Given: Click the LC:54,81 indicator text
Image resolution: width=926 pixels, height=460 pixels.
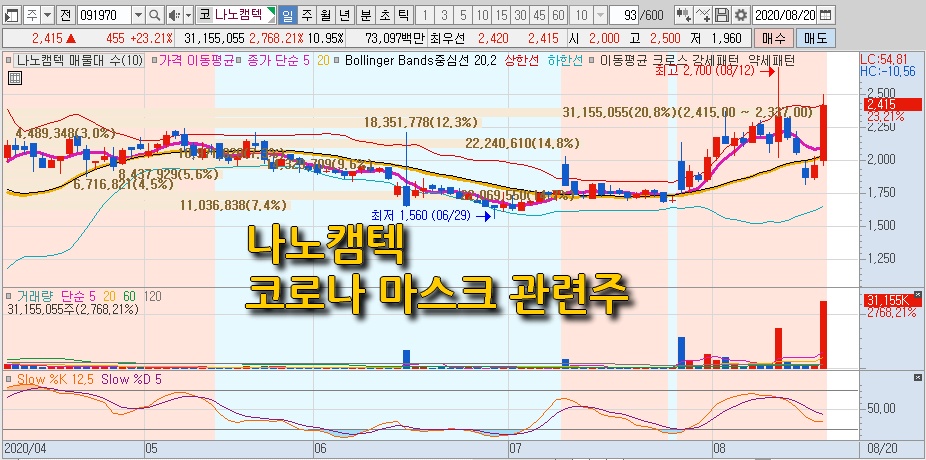Looking at the screenshot, I should pos(883,60).
